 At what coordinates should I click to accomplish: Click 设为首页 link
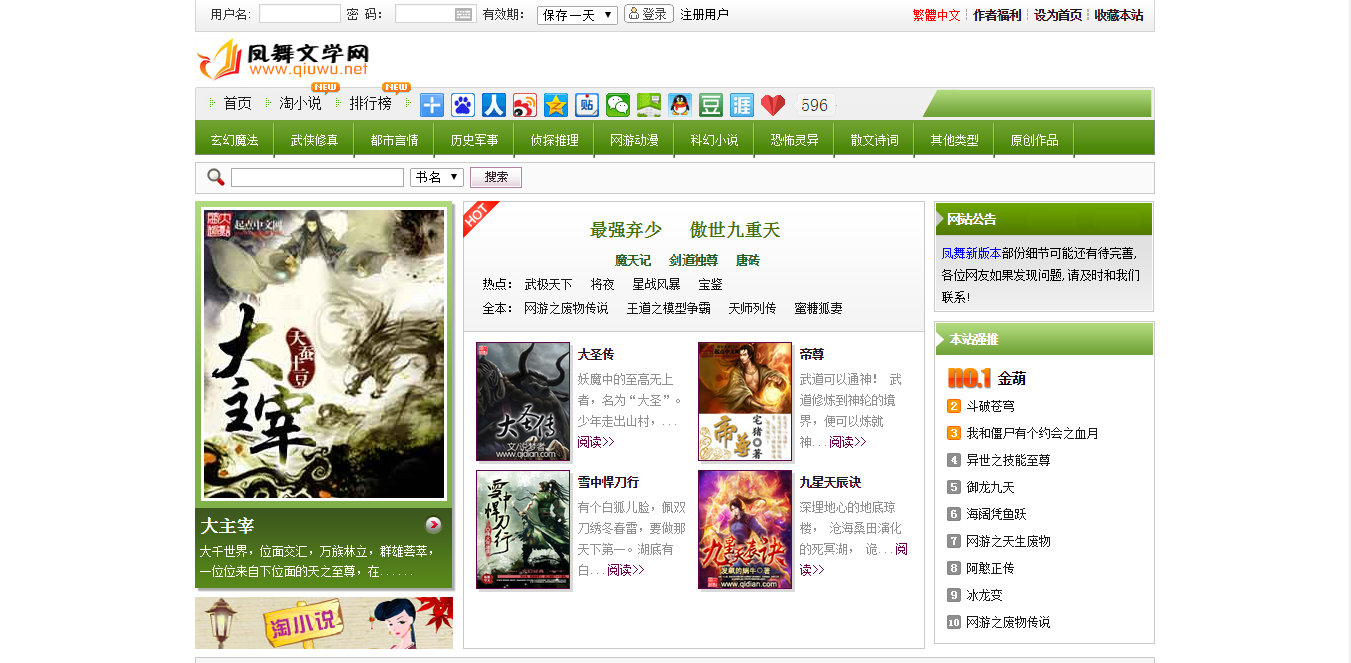[x=1058, y=15]
